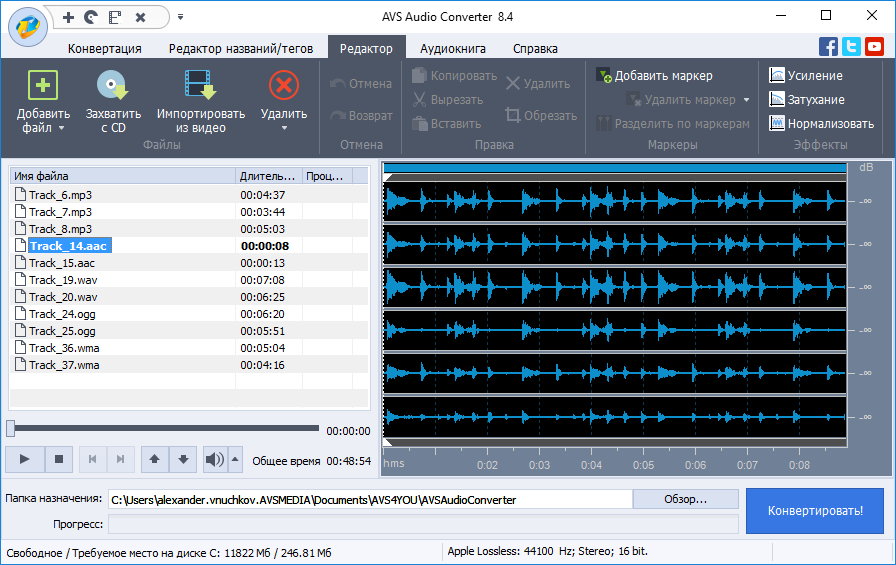Open the Редактор названий/тегов tab
This screenshot has height=565, width=896.
coord(241,49)
